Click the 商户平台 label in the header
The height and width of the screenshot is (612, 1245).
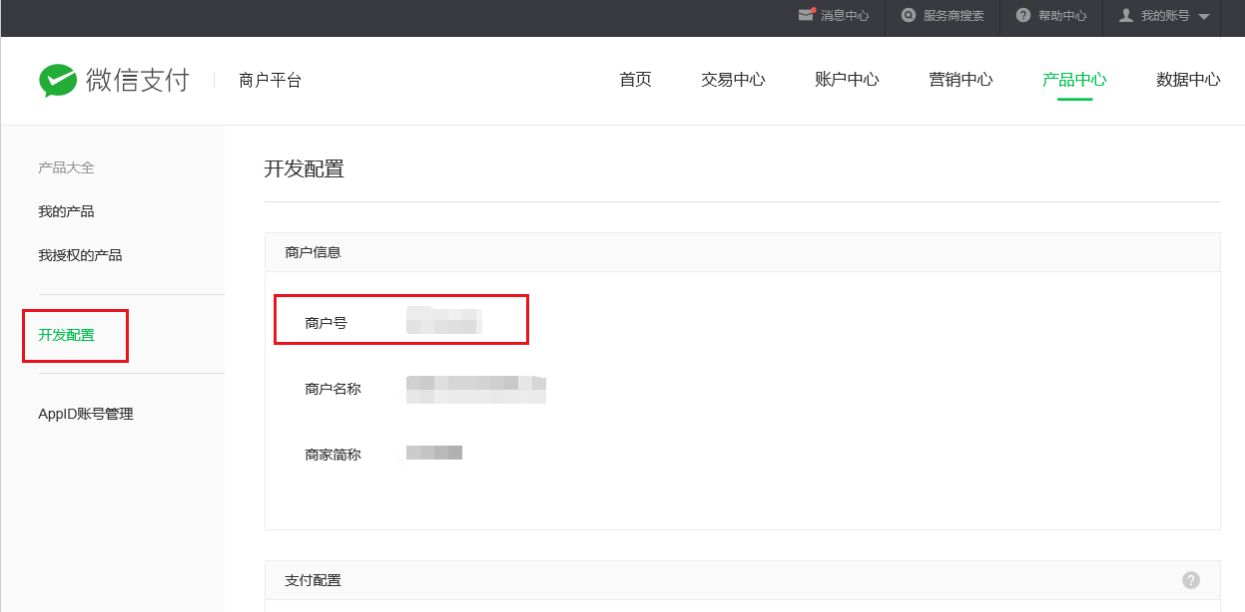coord(270,81)
